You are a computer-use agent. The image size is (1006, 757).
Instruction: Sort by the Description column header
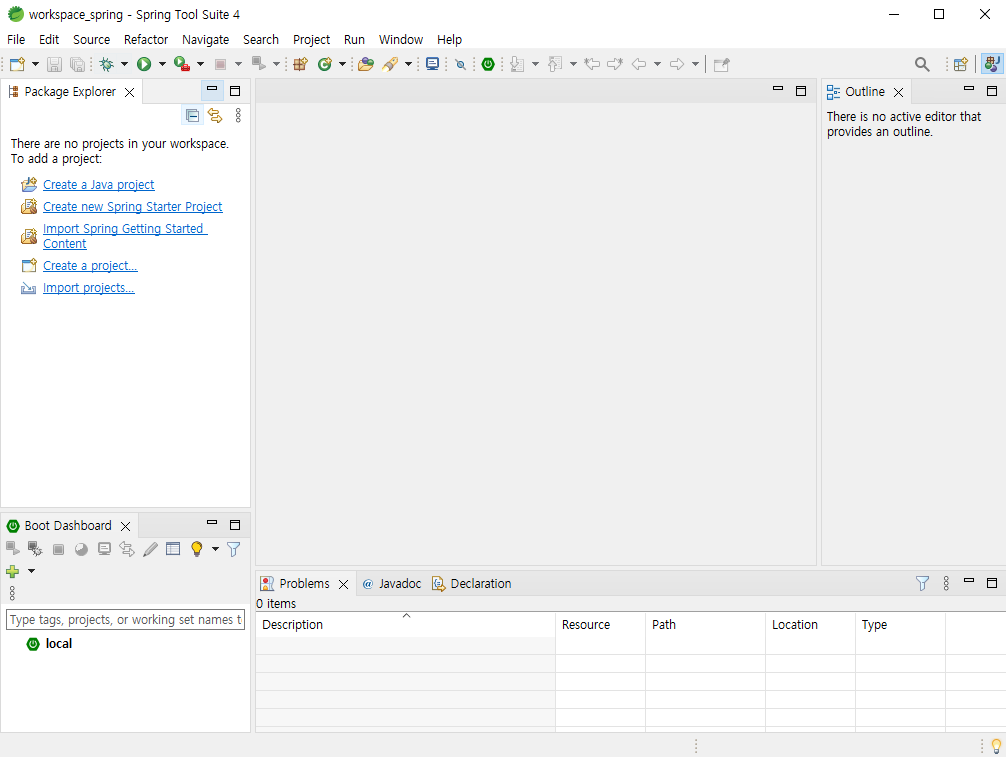click(405, 624)
